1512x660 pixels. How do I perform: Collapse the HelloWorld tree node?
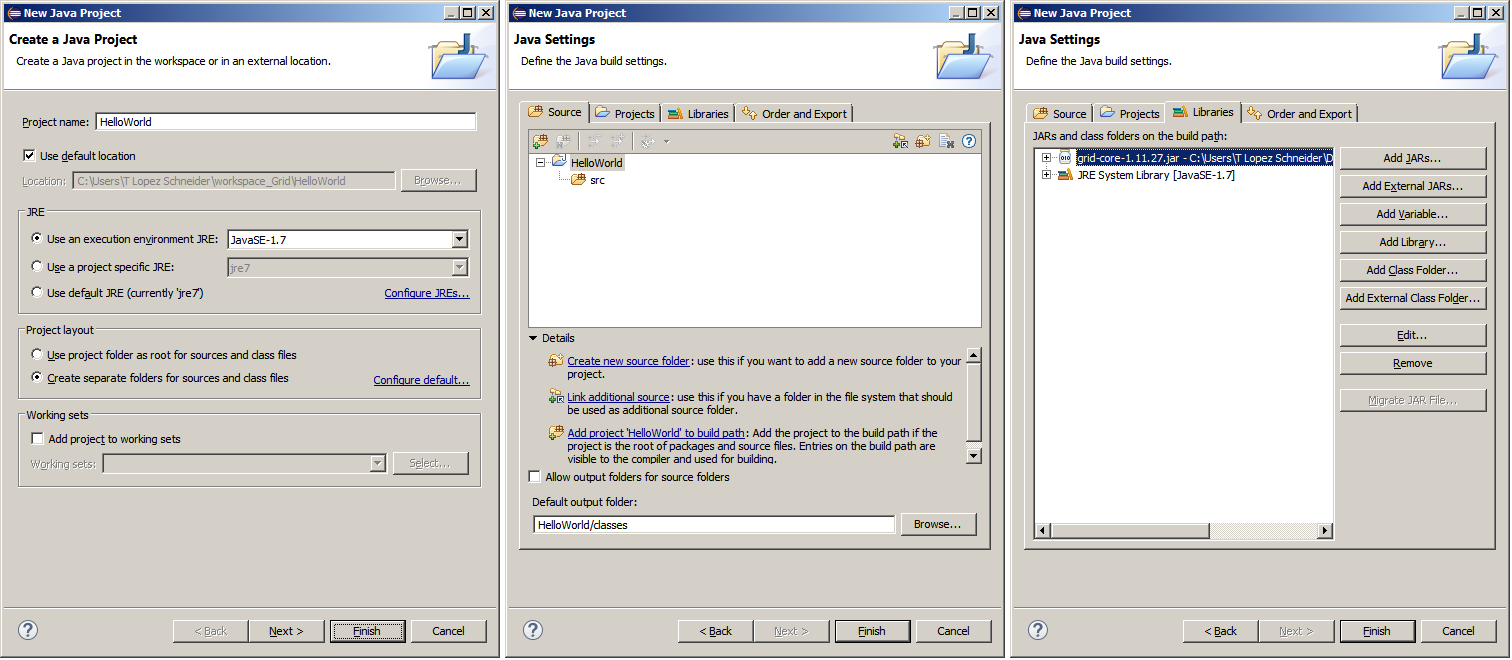click(541, 162)
